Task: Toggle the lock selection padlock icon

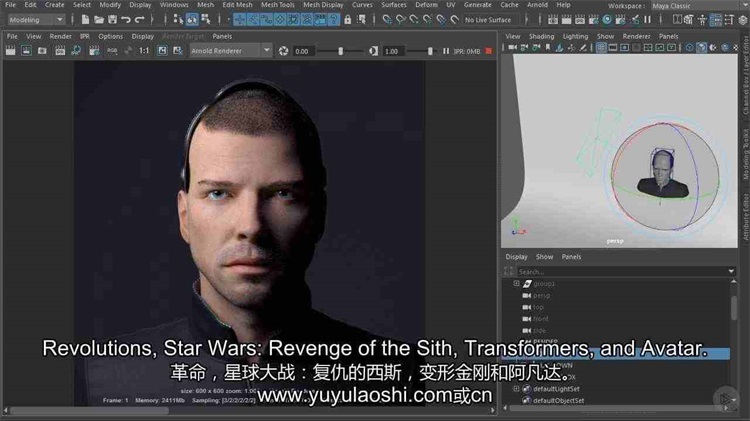Action: click(348, 20)
